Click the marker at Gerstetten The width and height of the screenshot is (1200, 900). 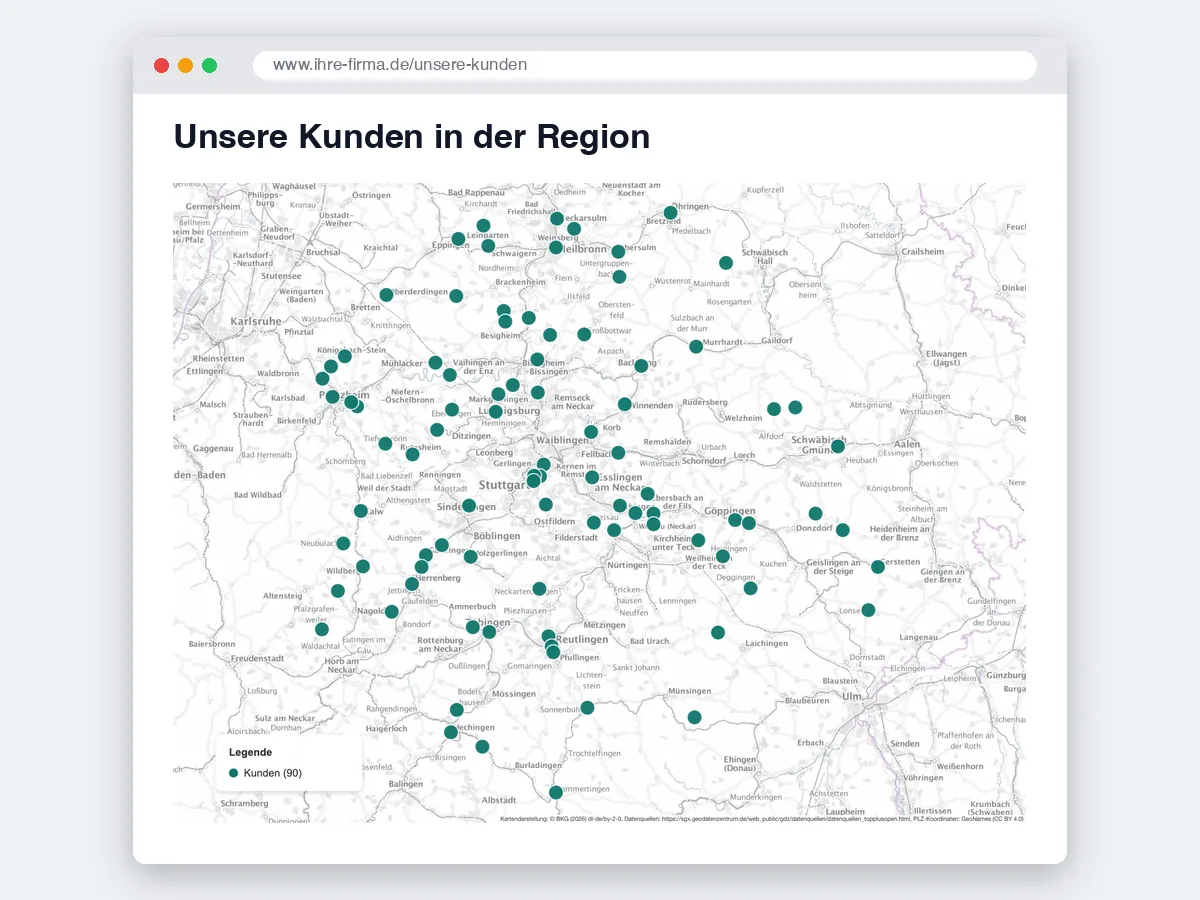[877, 566]
